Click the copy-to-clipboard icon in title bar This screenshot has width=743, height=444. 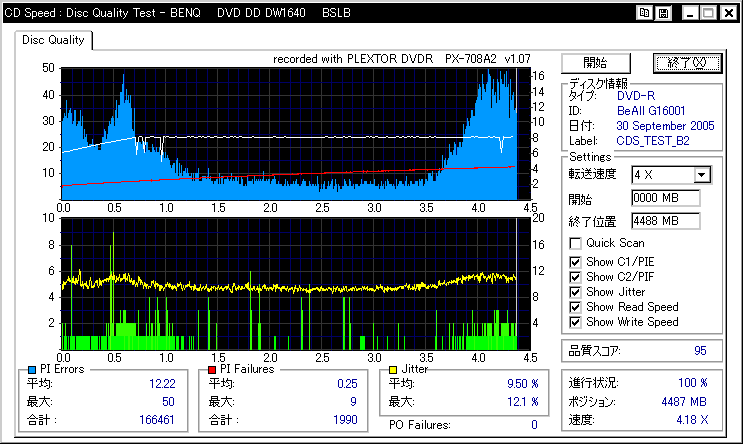[644, 13]
